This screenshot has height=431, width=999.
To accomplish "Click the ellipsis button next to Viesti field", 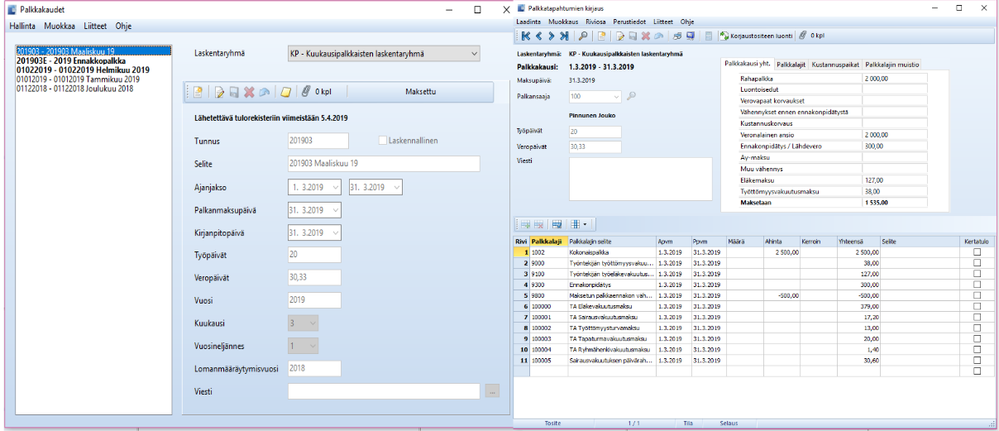I will [492, 391].
